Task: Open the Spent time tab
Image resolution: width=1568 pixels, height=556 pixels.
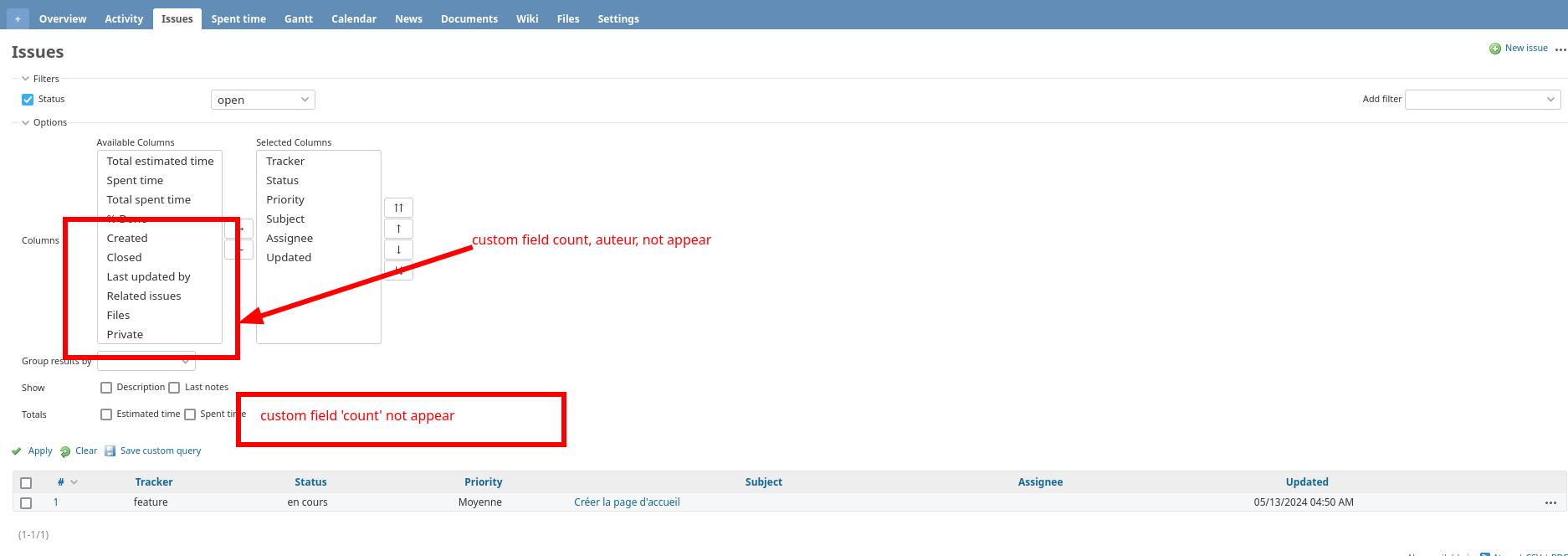Action: click(238, 18)
